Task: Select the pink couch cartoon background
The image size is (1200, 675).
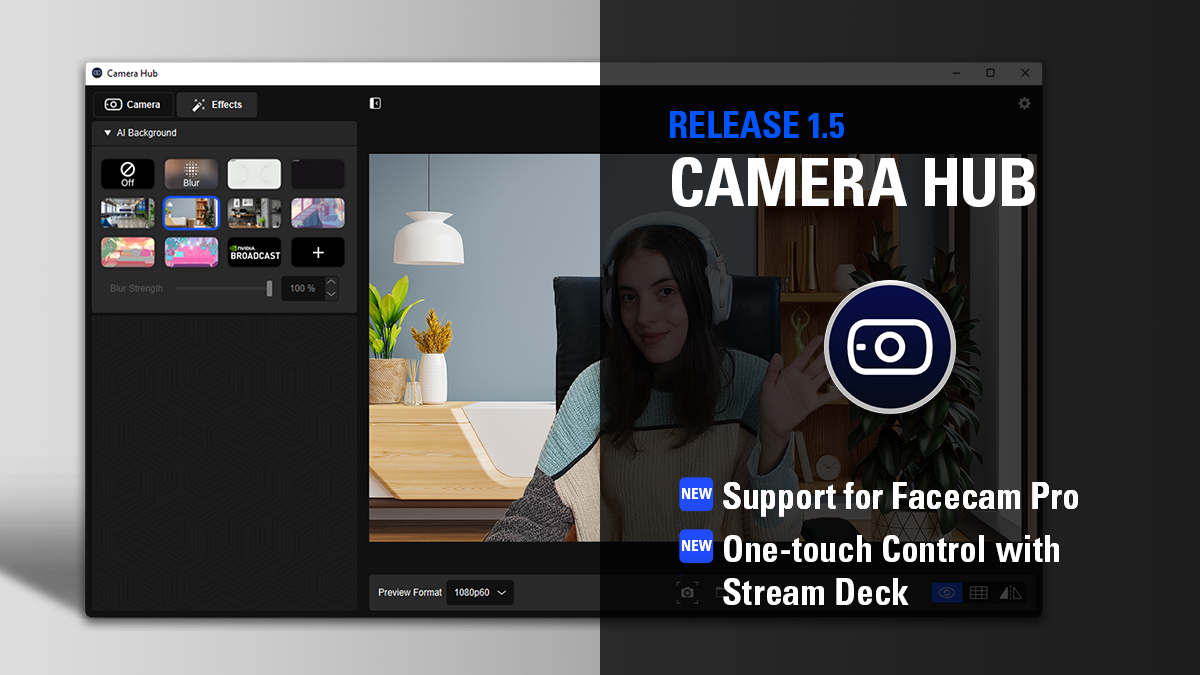Action: click(x=191, y=252)
